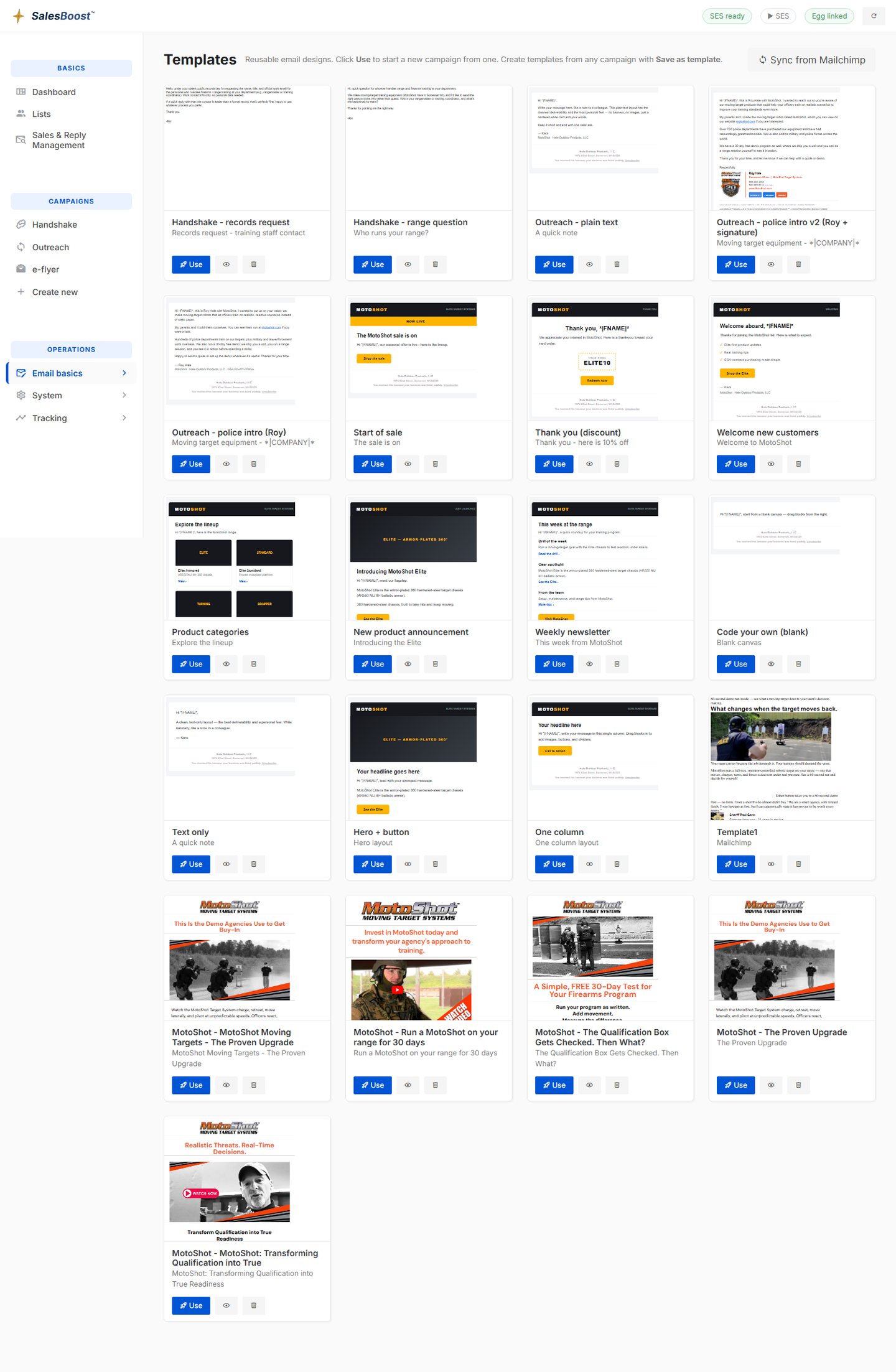Open the Product categories preview thumbnail

tap(247, 558)
